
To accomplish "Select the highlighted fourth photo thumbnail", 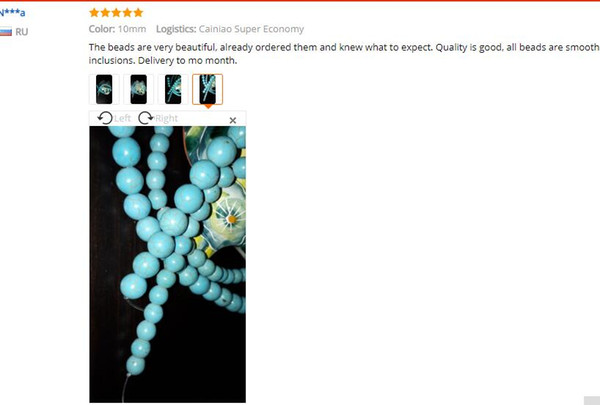I will coord(207,89).
